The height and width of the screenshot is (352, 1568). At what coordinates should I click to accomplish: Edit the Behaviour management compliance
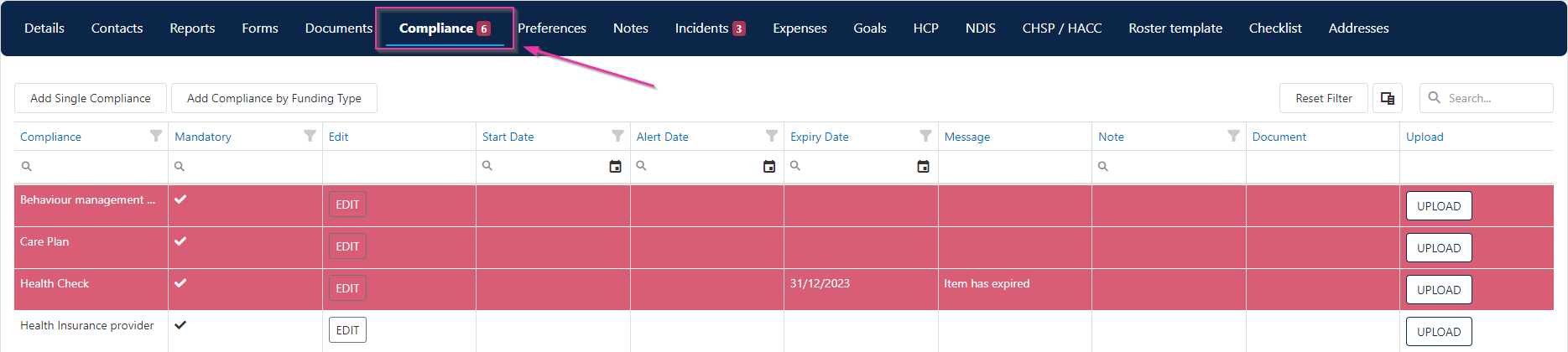click(347, 204)
